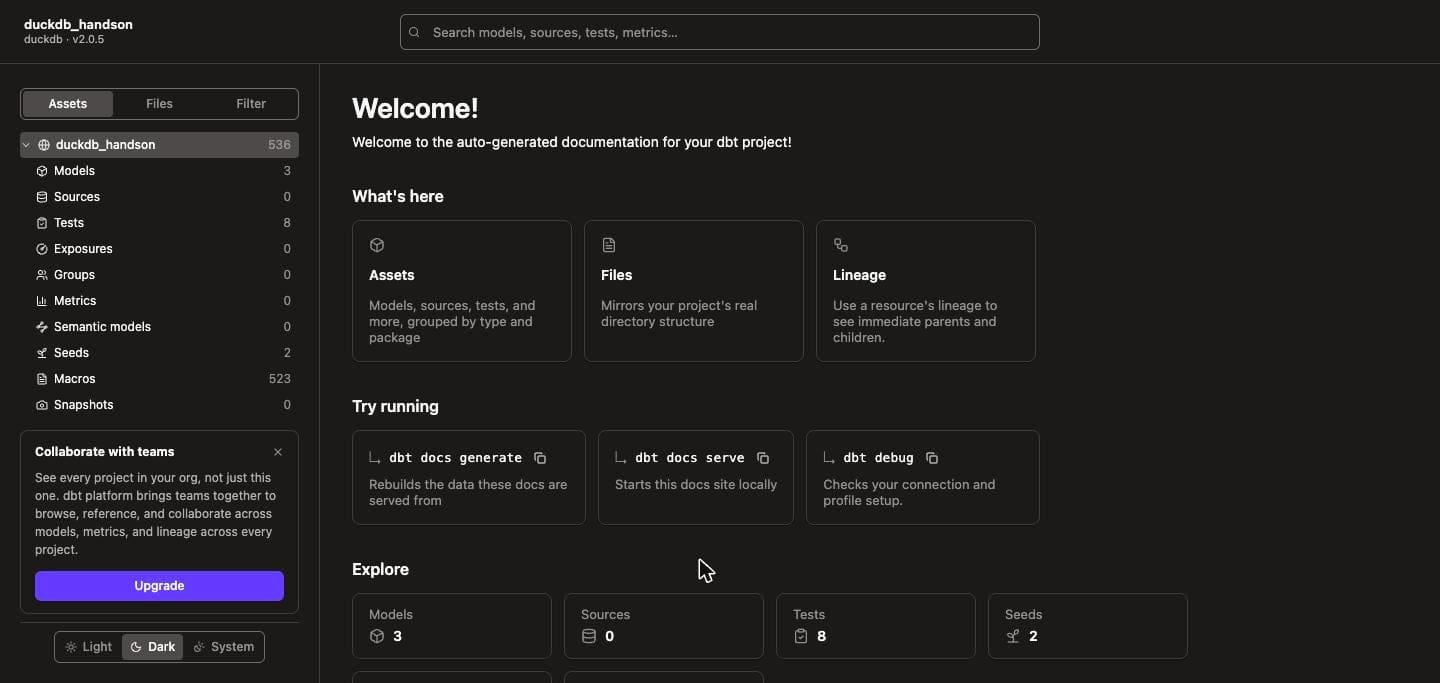Image resolution: width=1440 pixels, height=683 pixels.
Task: Click the Upgrade button
Action: click(159, 586)
